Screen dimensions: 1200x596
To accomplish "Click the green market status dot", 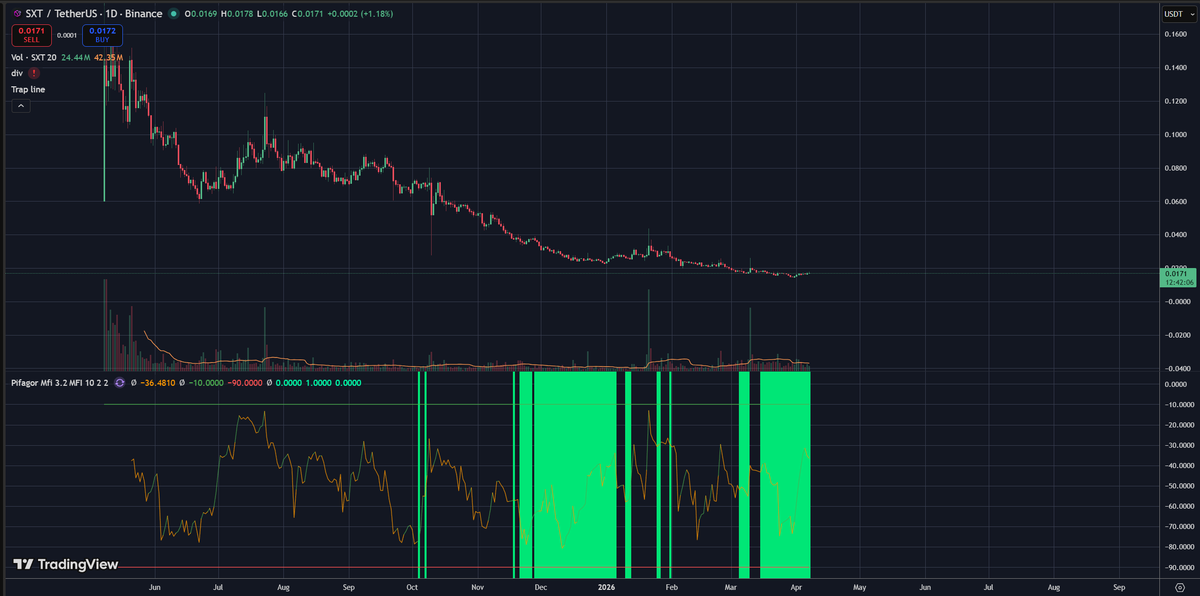I will pyautogui.click(x=174, y=14).
